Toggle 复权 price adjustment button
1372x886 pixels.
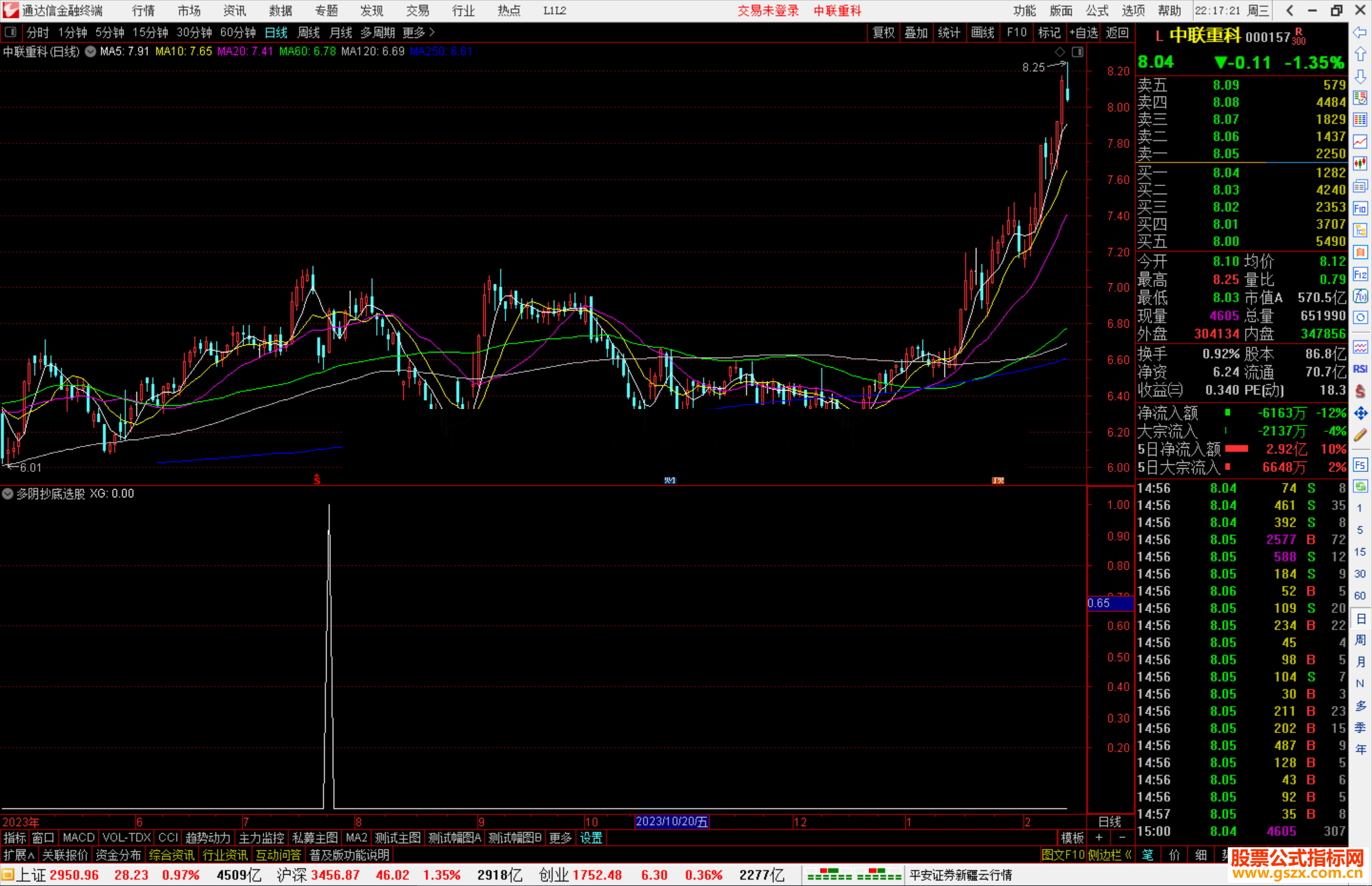tap(883, 32)
